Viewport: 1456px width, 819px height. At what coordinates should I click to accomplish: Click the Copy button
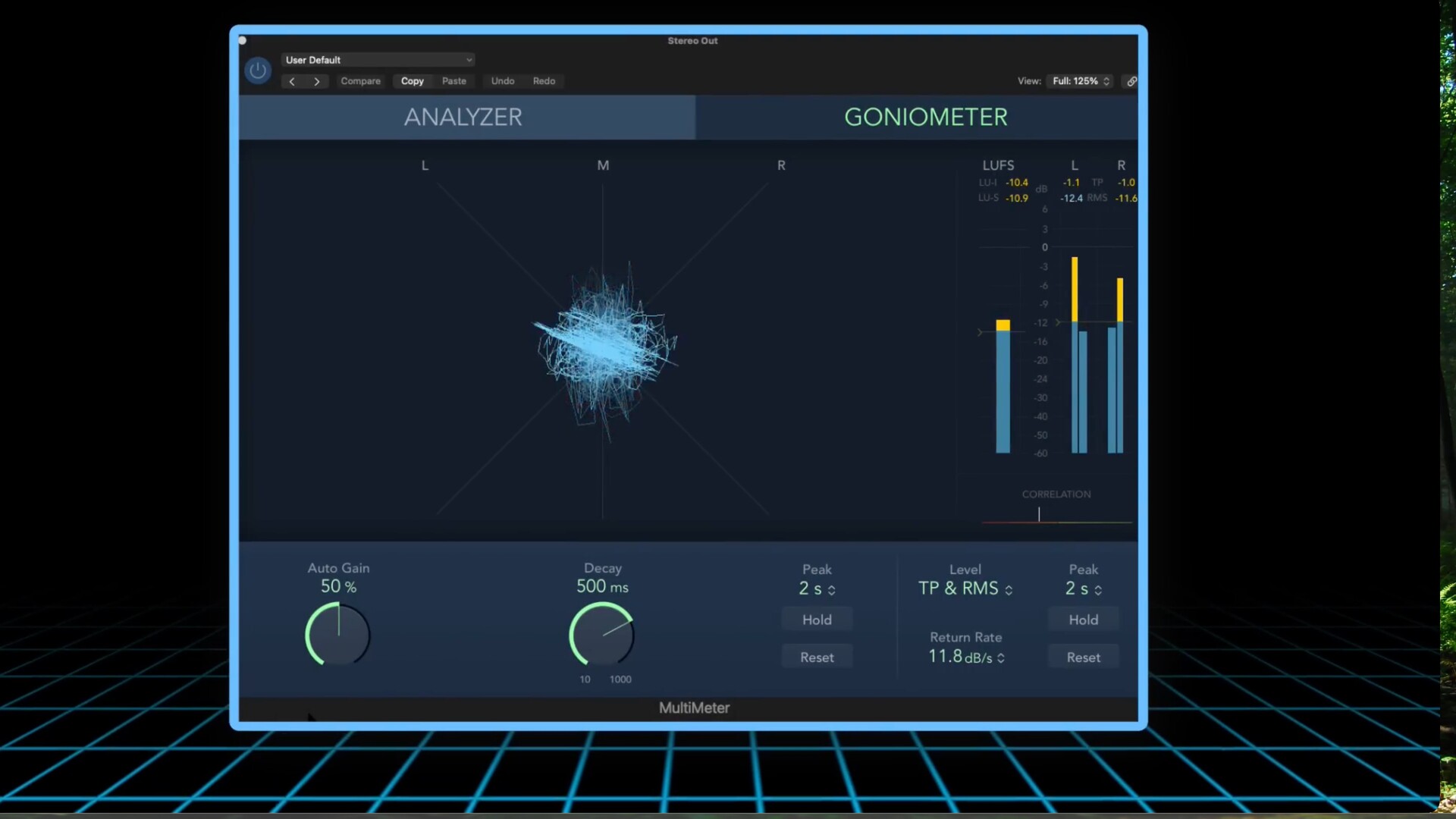pos(412,81)
